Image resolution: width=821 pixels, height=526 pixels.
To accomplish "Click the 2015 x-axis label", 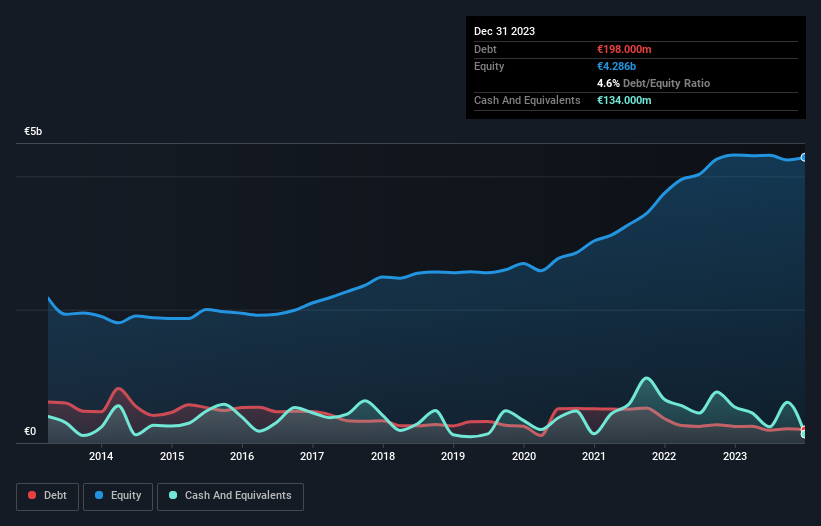I will coord(172,456).
